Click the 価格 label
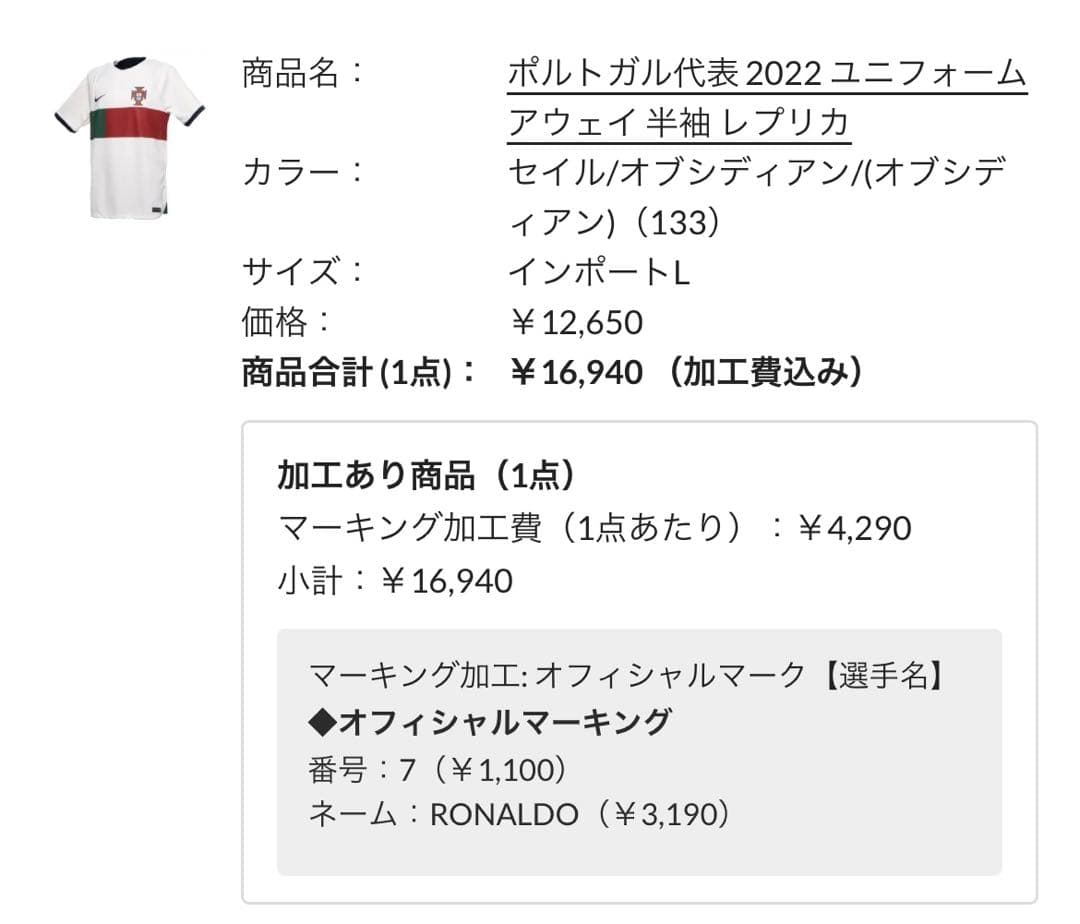This screenshot has width=1080, height=924. (287, 322)
